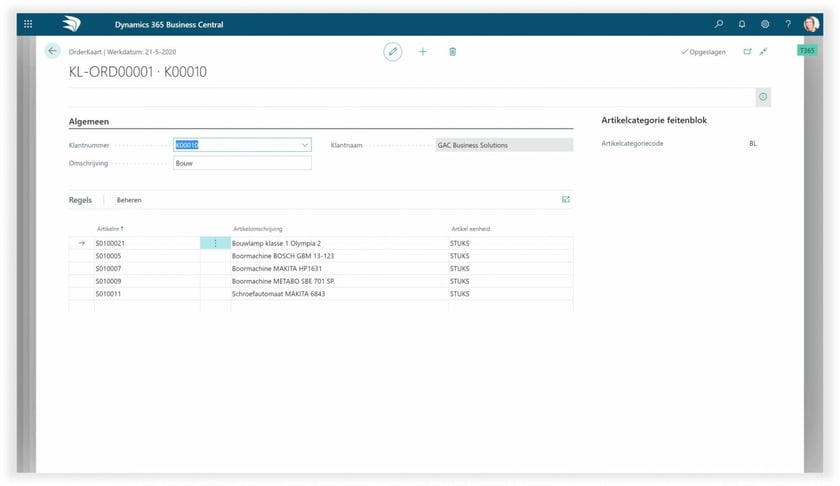Open the settings gear icon
Image resolution: width=840 pixels, height=486 pixels.
coord(765,24)
